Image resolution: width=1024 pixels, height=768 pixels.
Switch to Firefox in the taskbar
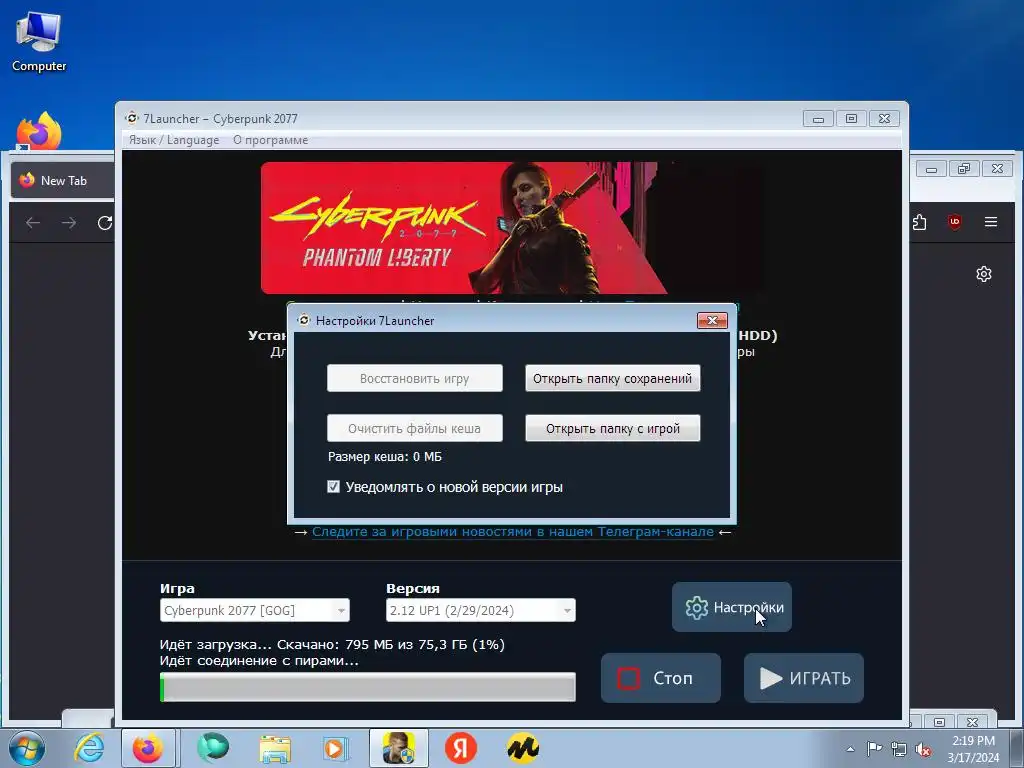click(148, 748)
